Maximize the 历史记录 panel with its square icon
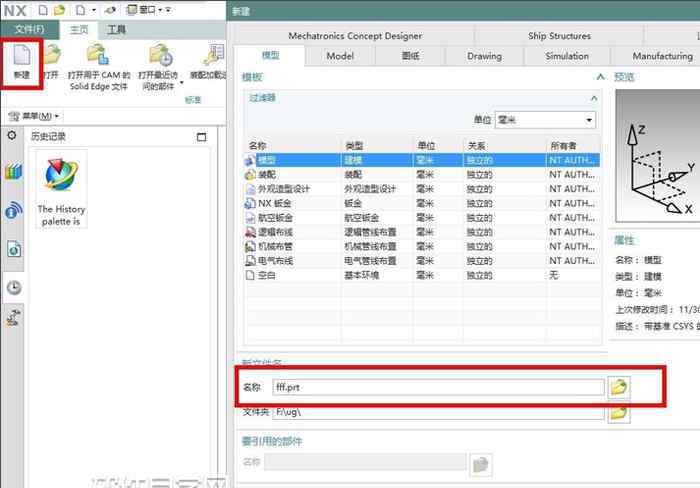Viewport: 700px width, 488px height. click(x=202, y=137)
